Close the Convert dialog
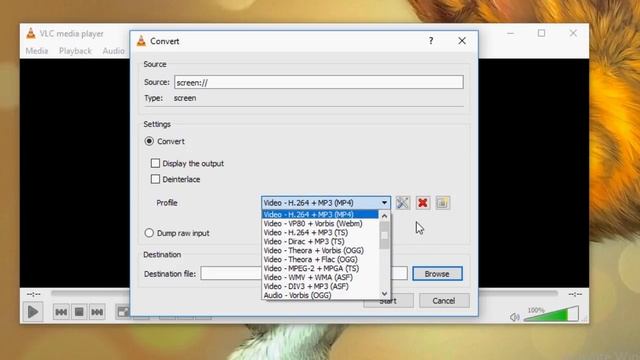This screenshot has width=640, height=360. (x=462, y=41)
